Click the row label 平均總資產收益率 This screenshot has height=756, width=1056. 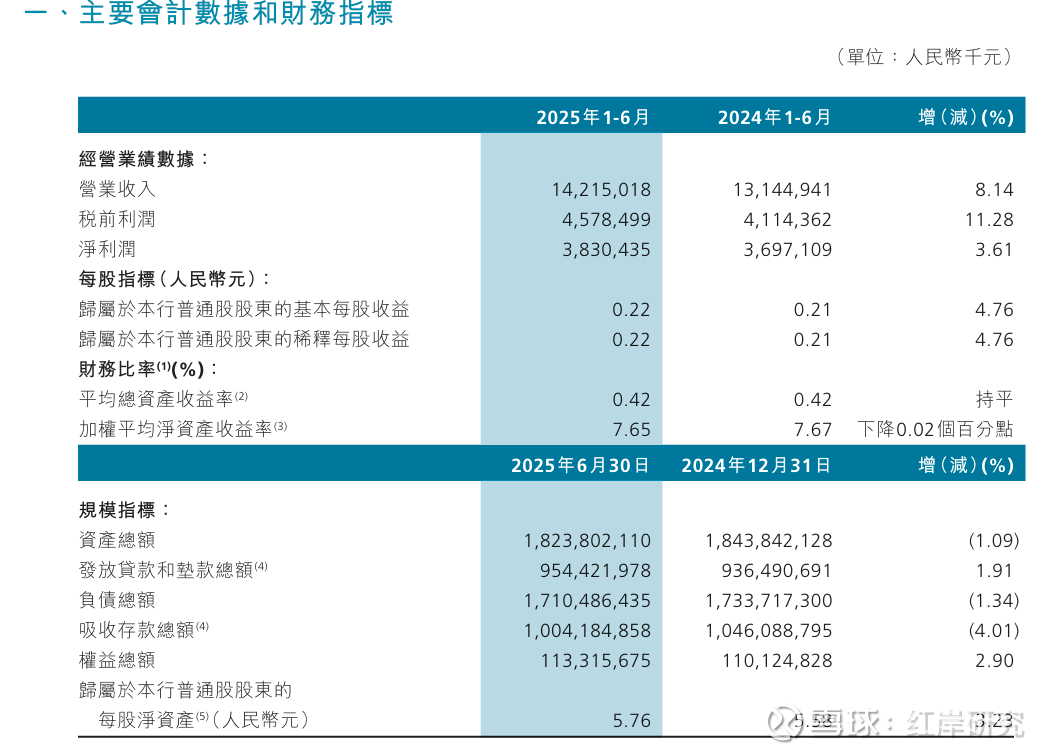(x=156, y=399)
